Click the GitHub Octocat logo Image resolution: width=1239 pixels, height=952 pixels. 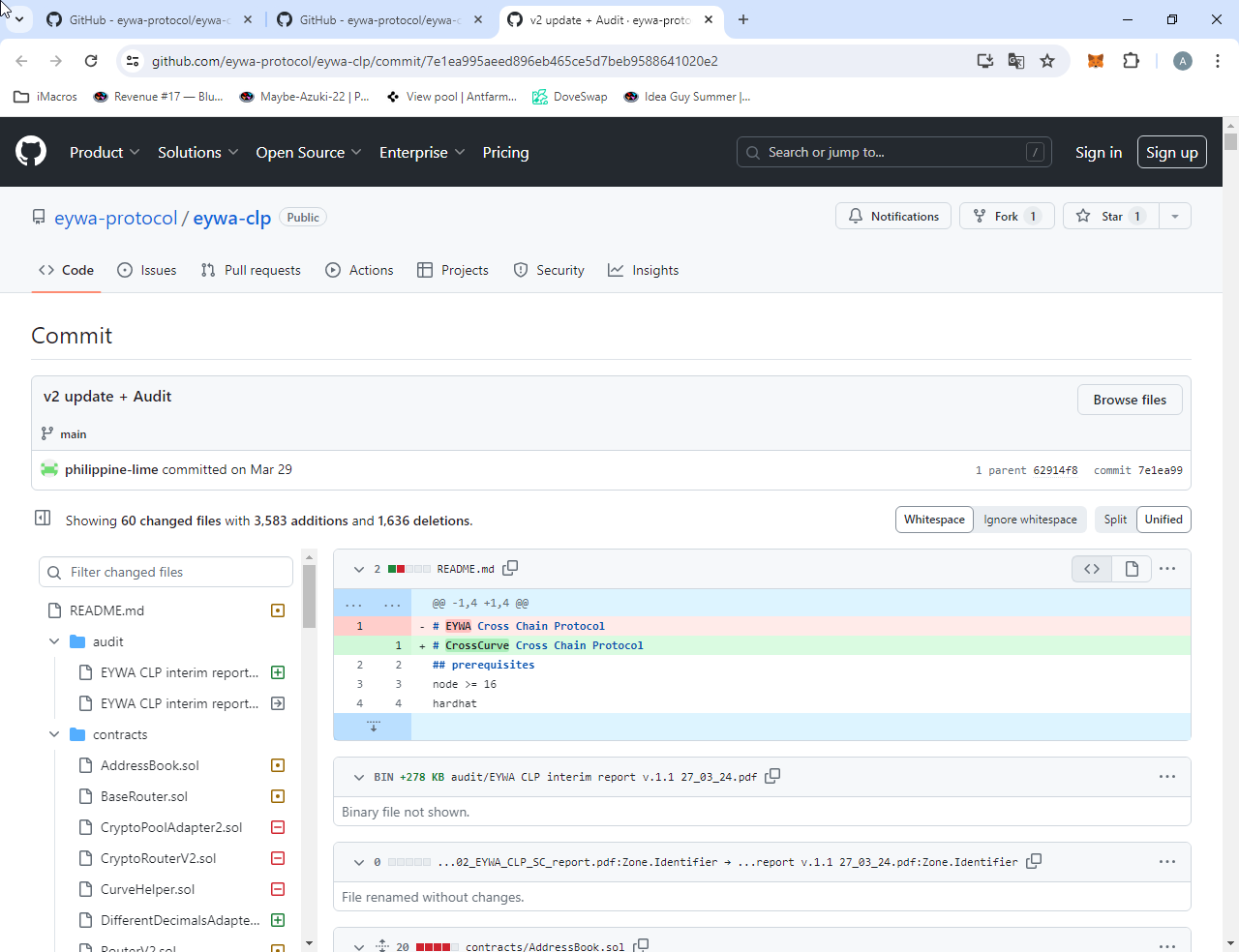[x=31, y=152]
